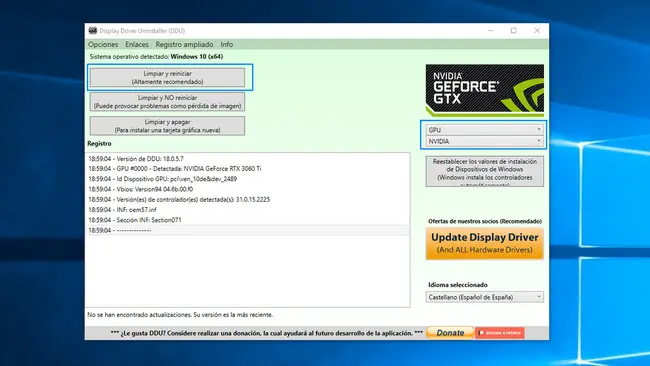Screen dimensions: 650x366
Task: Open the Info menu
Action: [x=226, y=44]
